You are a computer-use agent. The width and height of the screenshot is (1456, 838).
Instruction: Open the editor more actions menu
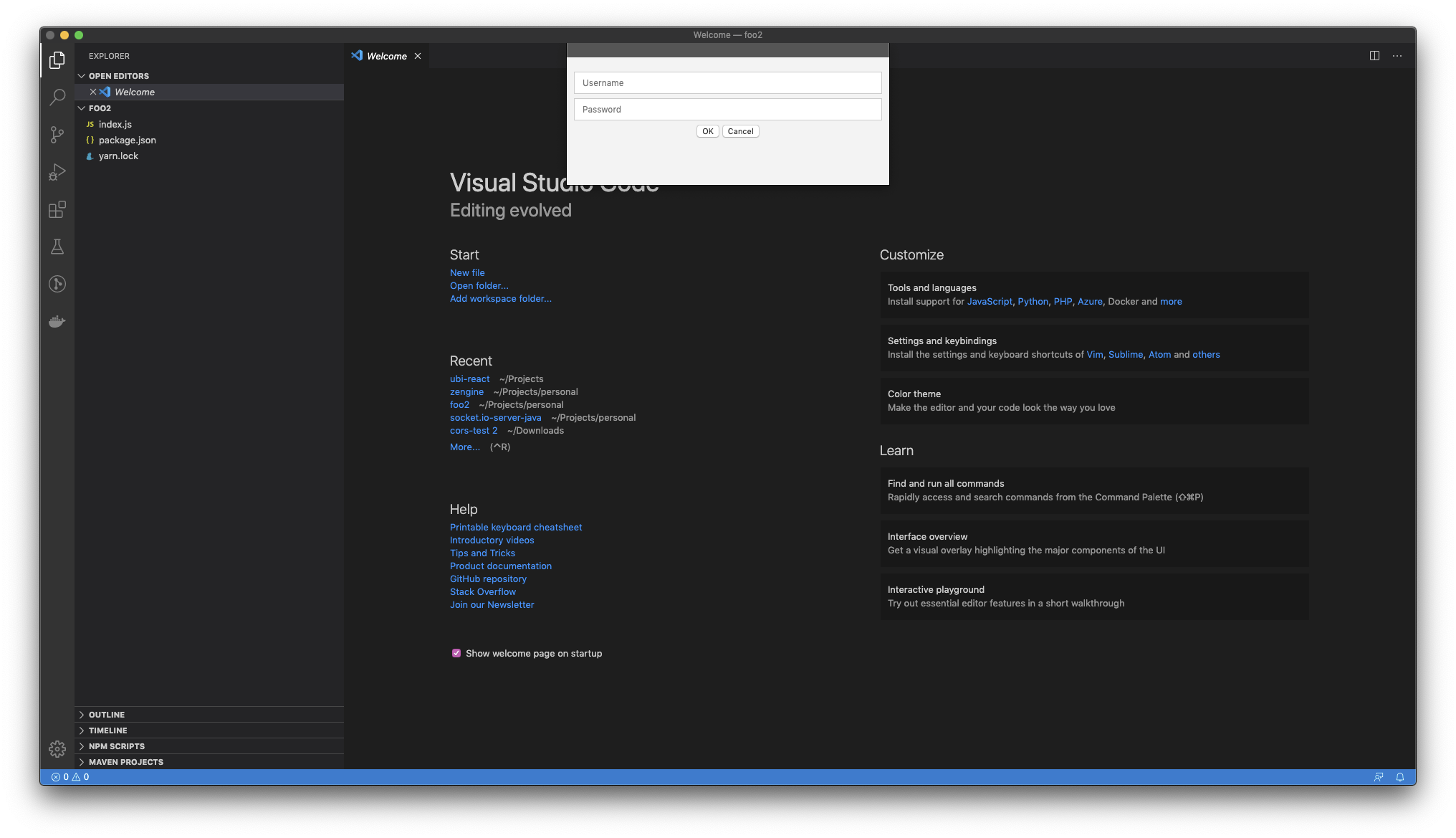click(x=1397, y=55)
